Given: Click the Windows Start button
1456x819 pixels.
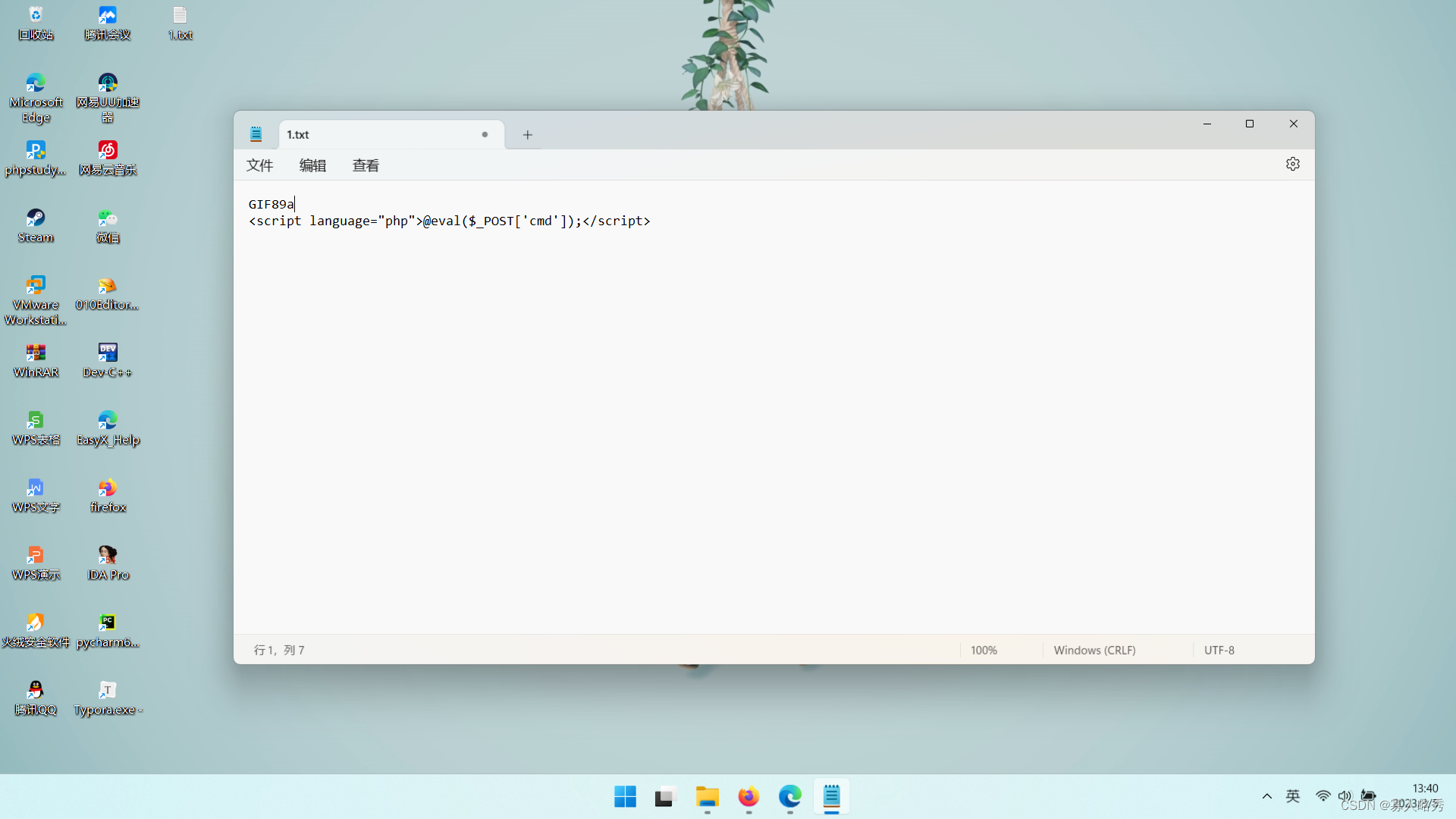Looking at the screenshot, I should click(x=625, y=796).
